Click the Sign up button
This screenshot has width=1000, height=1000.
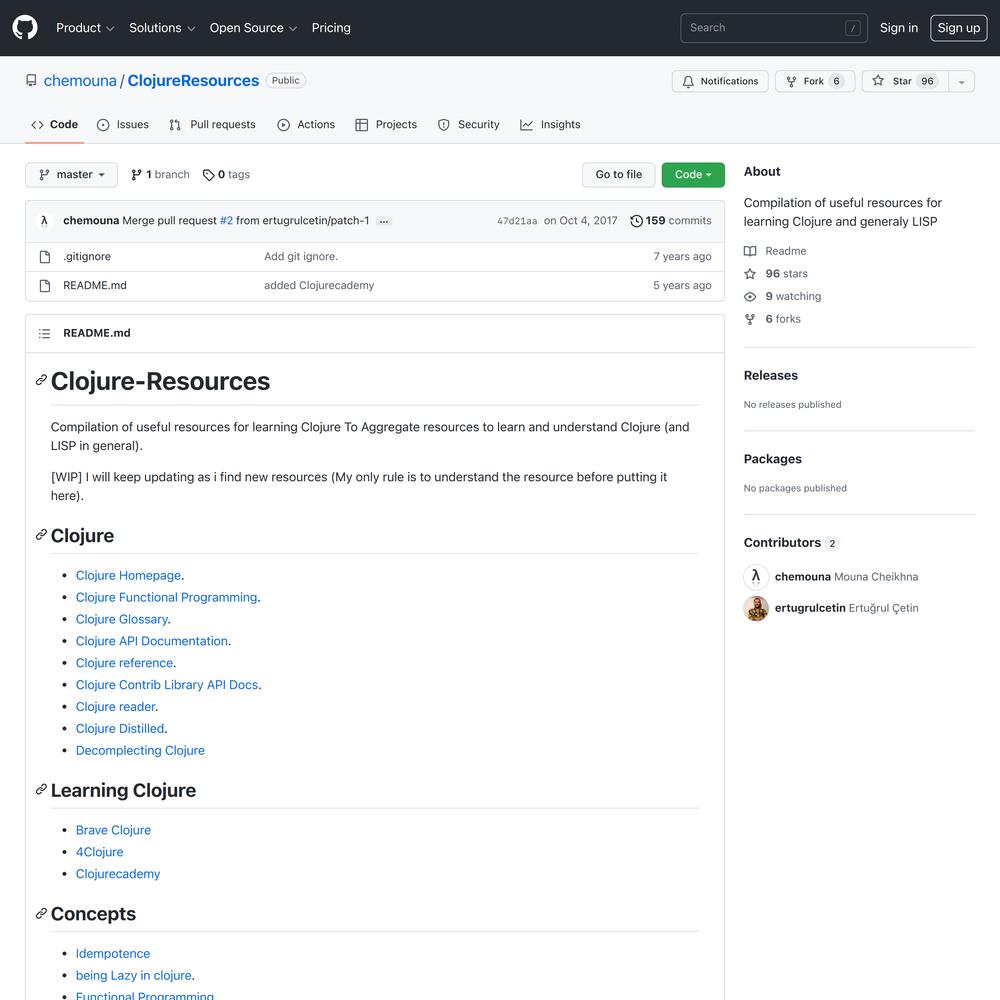coord(959,28)
